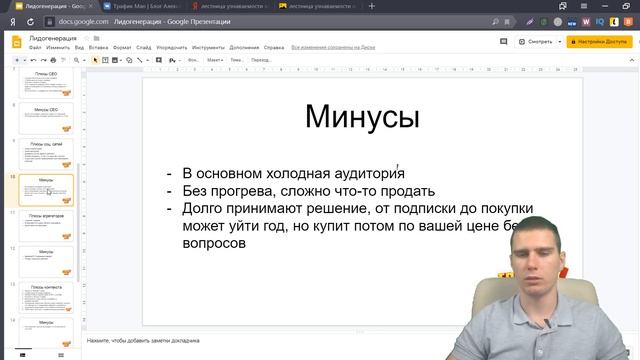This screenshot has width=640, height=360.
Task: Switch to Трафик Мэн browser tab
Action: [142, 6]
